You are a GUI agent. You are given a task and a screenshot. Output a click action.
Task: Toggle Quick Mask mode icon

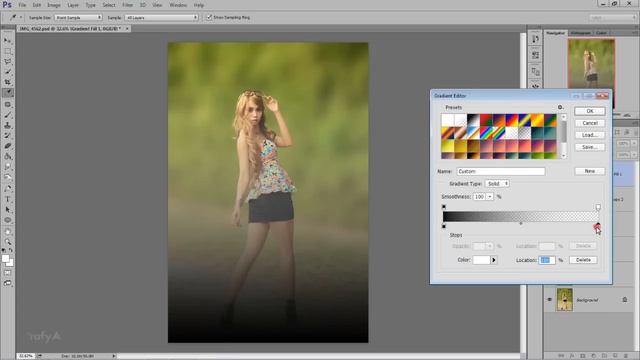[7, 273]
